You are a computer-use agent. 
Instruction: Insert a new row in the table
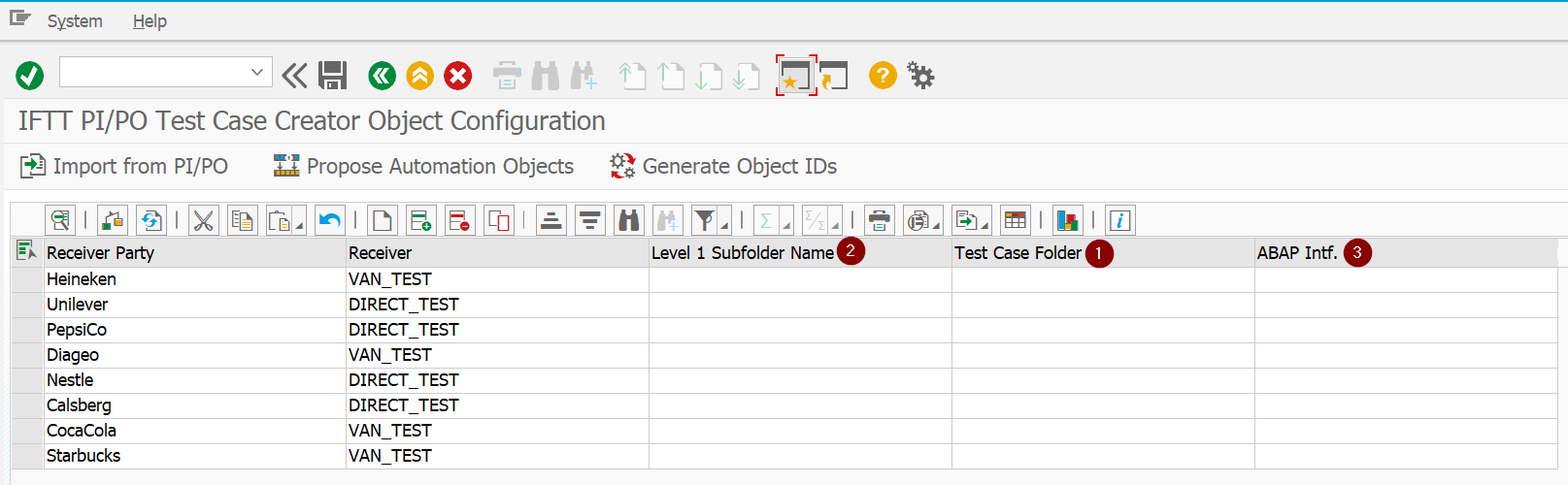coord(420,221)
